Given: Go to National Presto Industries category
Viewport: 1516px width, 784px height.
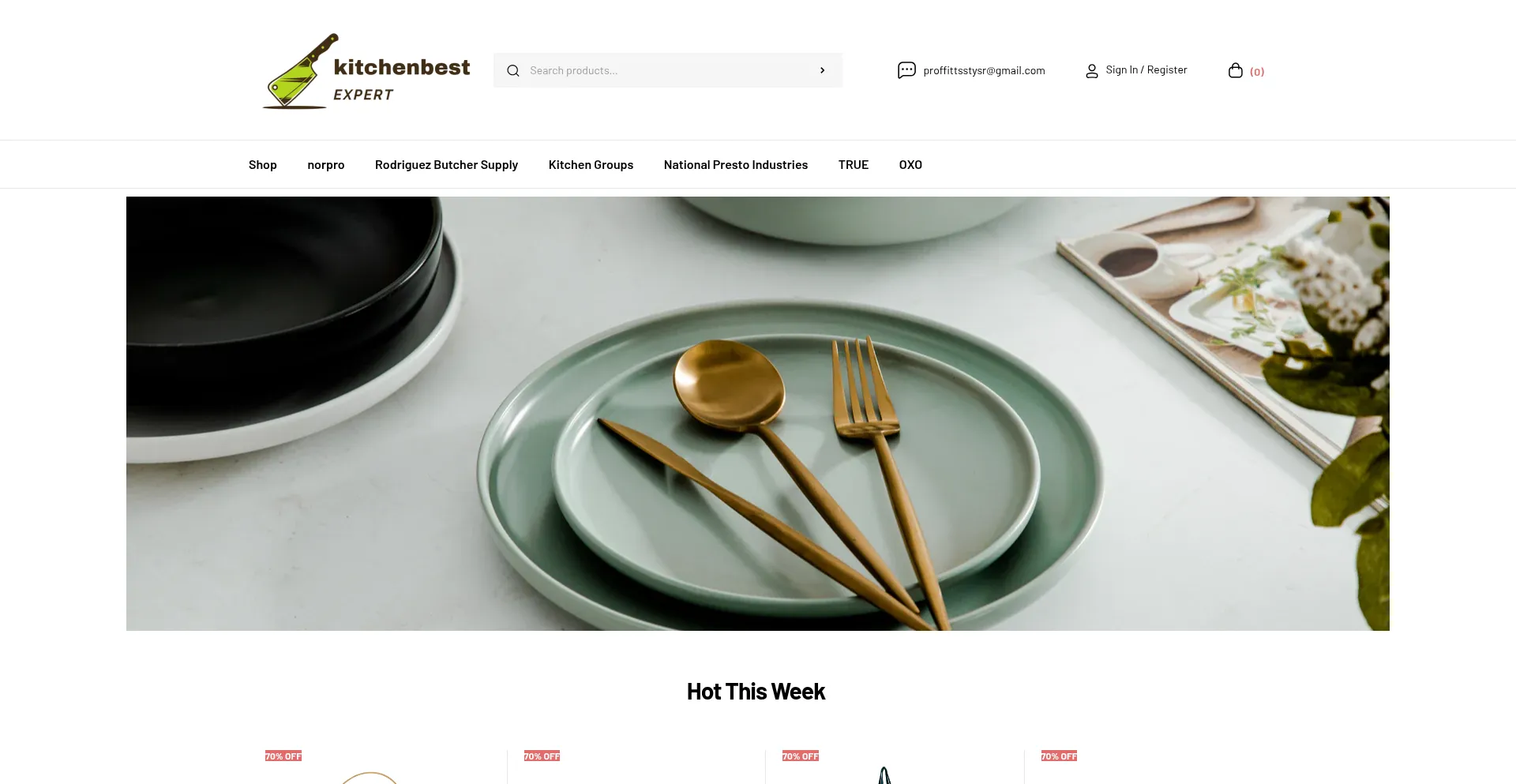Looking at the screenshot, I should pyautogui.click(x=736, y=165).
